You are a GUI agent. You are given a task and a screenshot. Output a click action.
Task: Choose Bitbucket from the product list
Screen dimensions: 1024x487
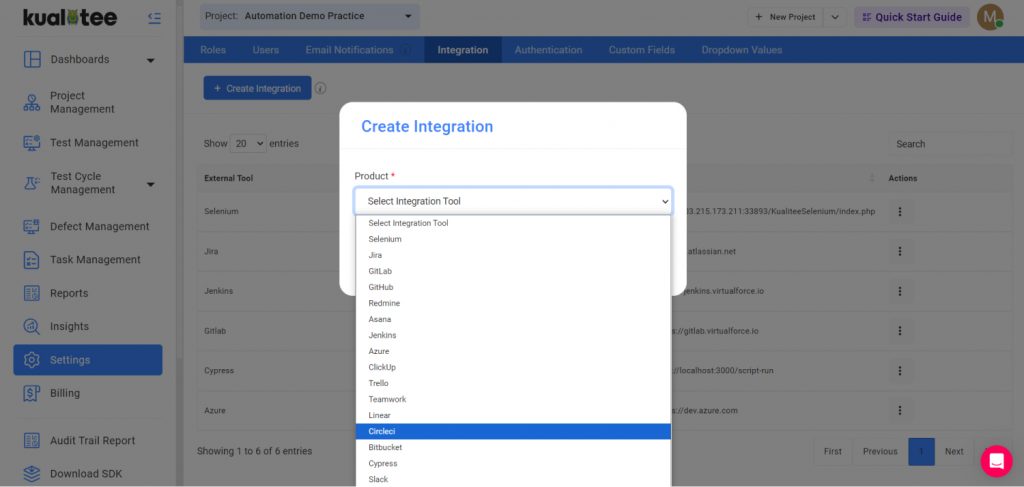coord(513,447)
